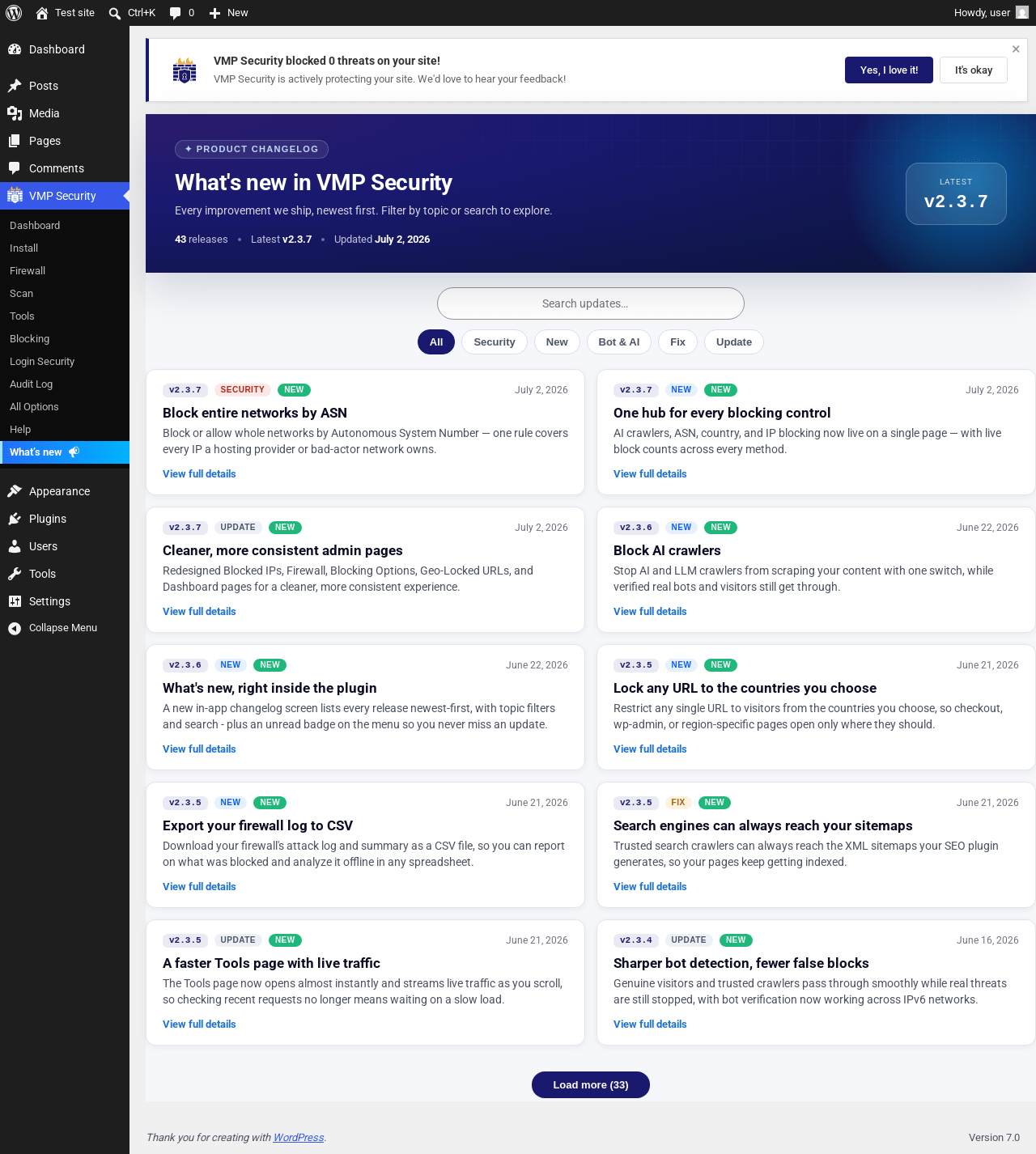Click the Version 7.0 footer text
This screenshot has width=1036, height=1154.
click(x=994, y=1138)
